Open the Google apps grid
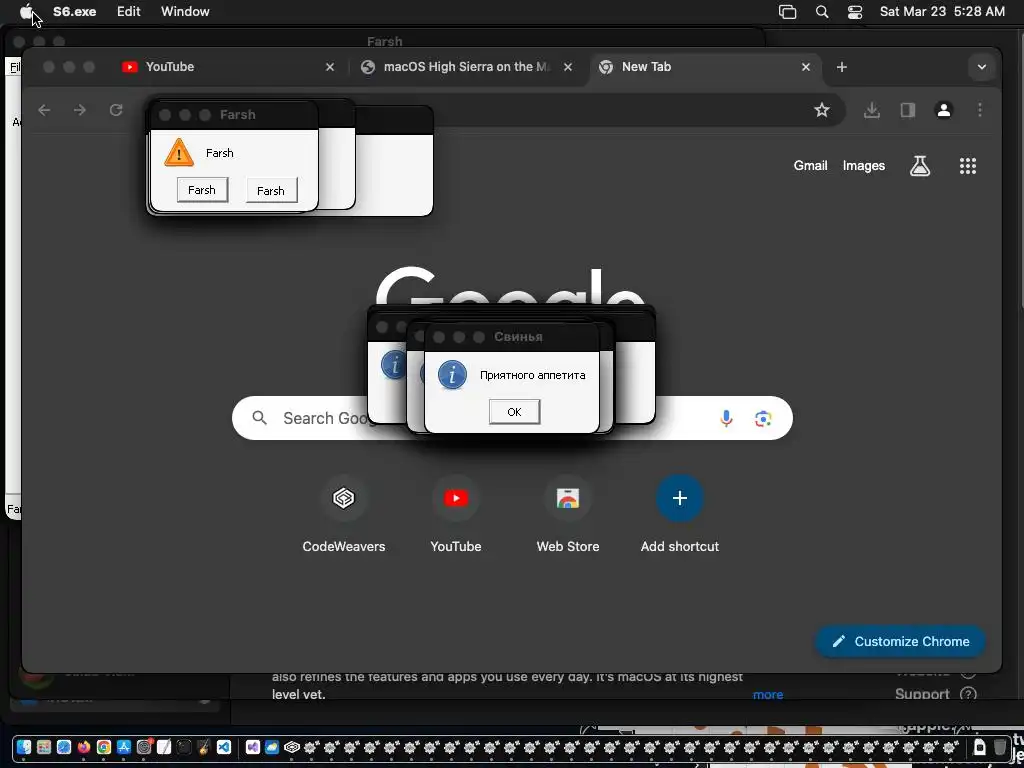1024x768 pixels. click(968, 166)
